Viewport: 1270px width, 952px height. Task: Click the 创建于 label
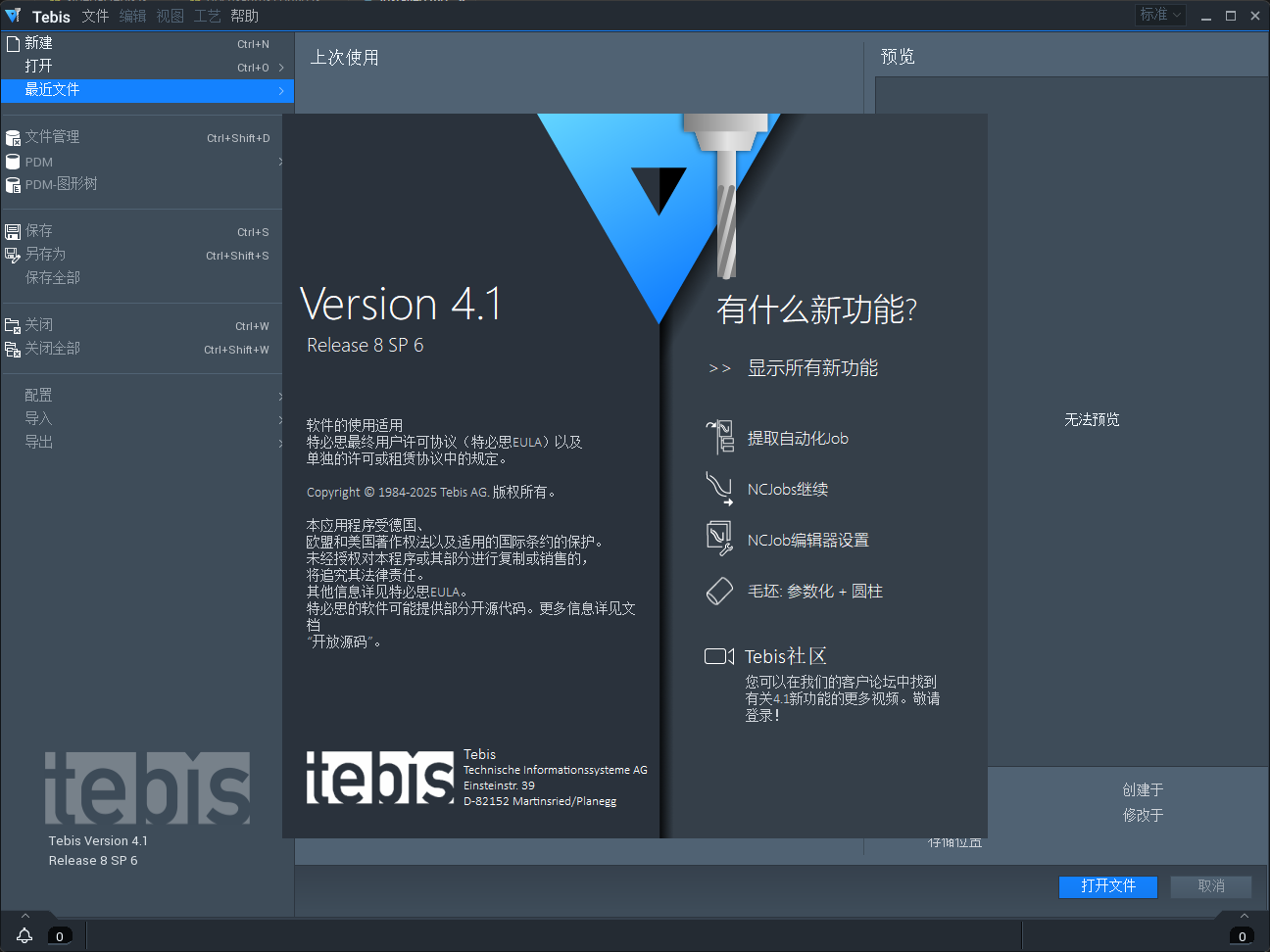(x=1143, y=790)
